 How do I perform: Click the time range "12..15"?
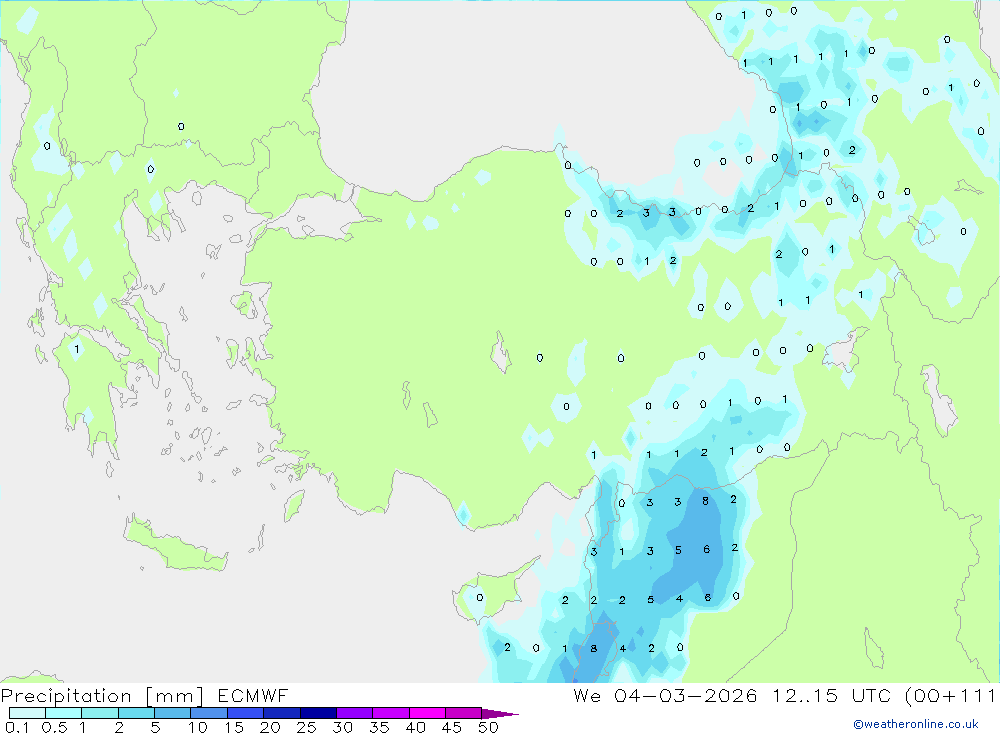point(805,695)
